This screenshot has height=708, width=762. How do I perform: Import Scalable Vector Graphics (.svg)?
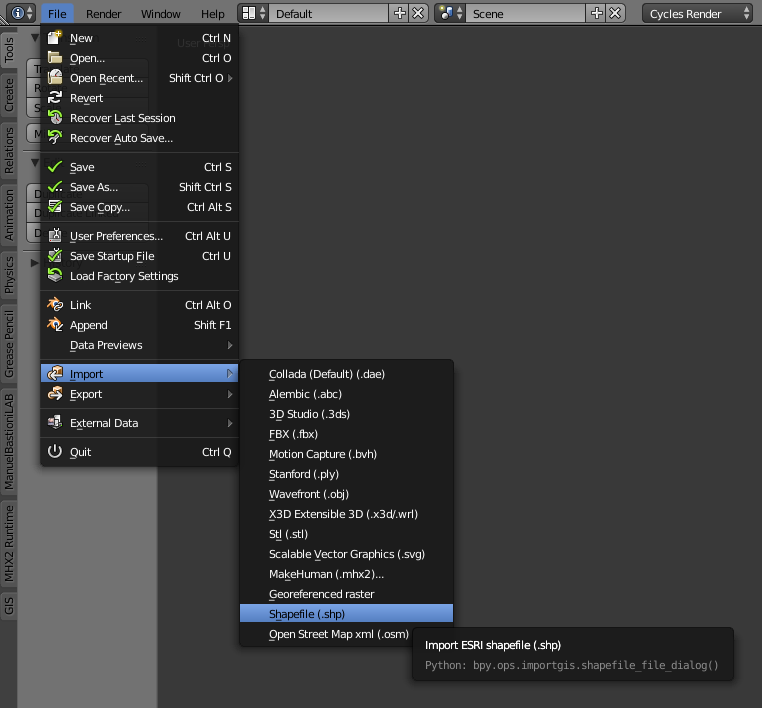(346, 553)
